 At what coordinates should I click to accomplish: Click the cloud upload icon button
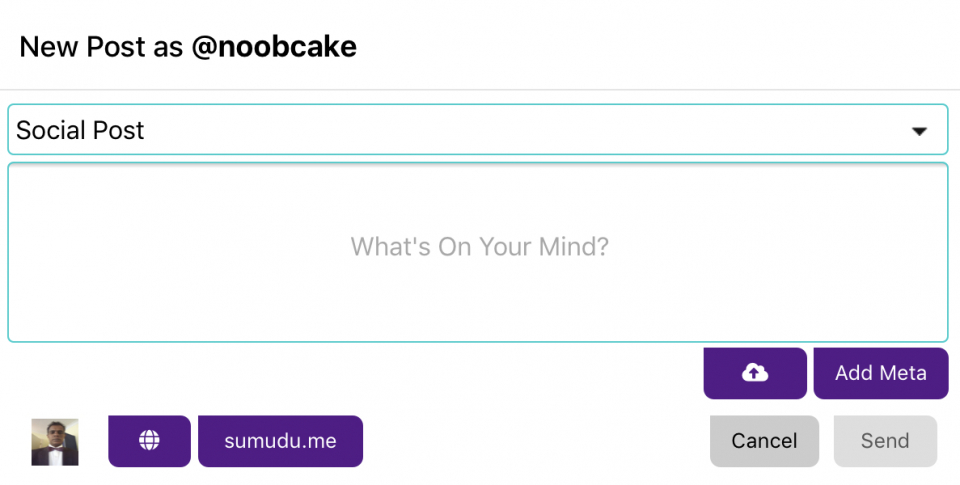pos(755,373)
